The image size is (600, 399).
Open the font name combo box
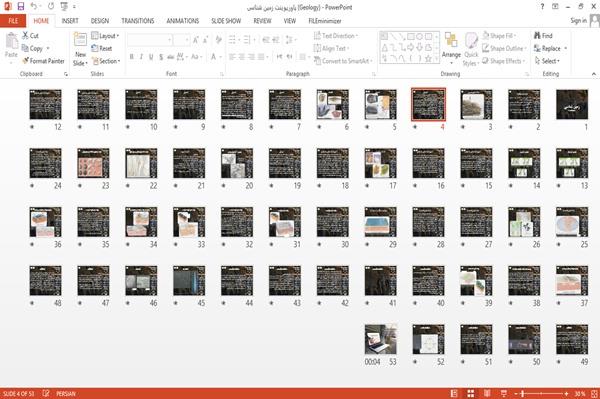coord(150,40)
